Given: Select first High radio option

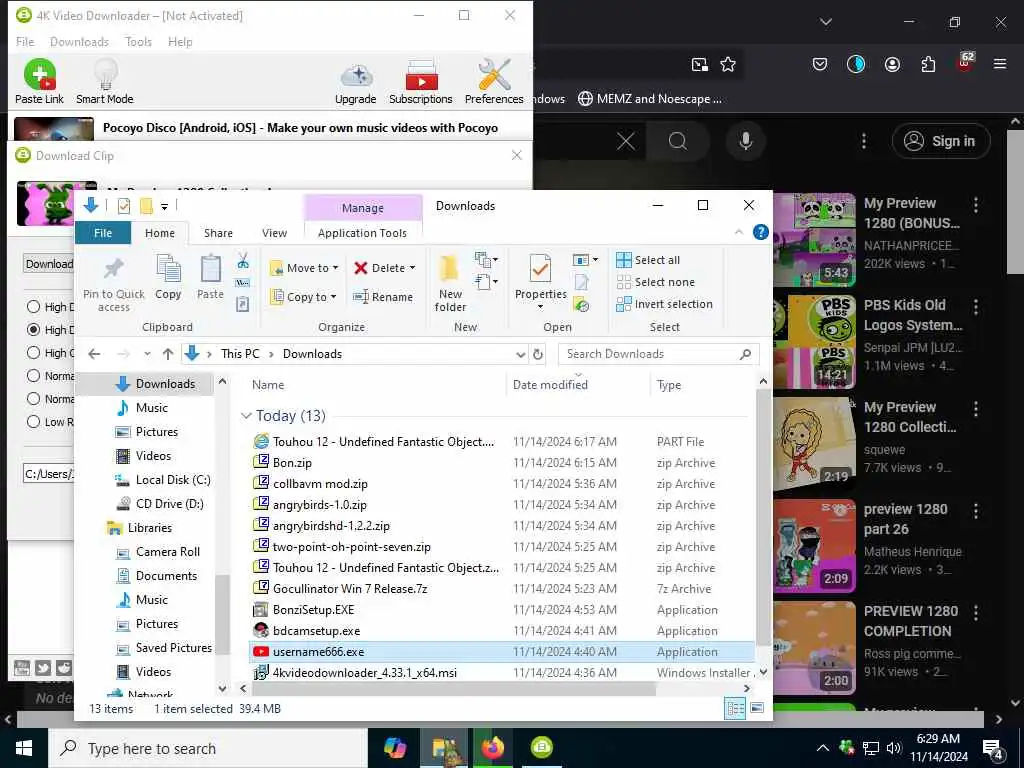Looking at the screenshot, I should pos(33,306).
